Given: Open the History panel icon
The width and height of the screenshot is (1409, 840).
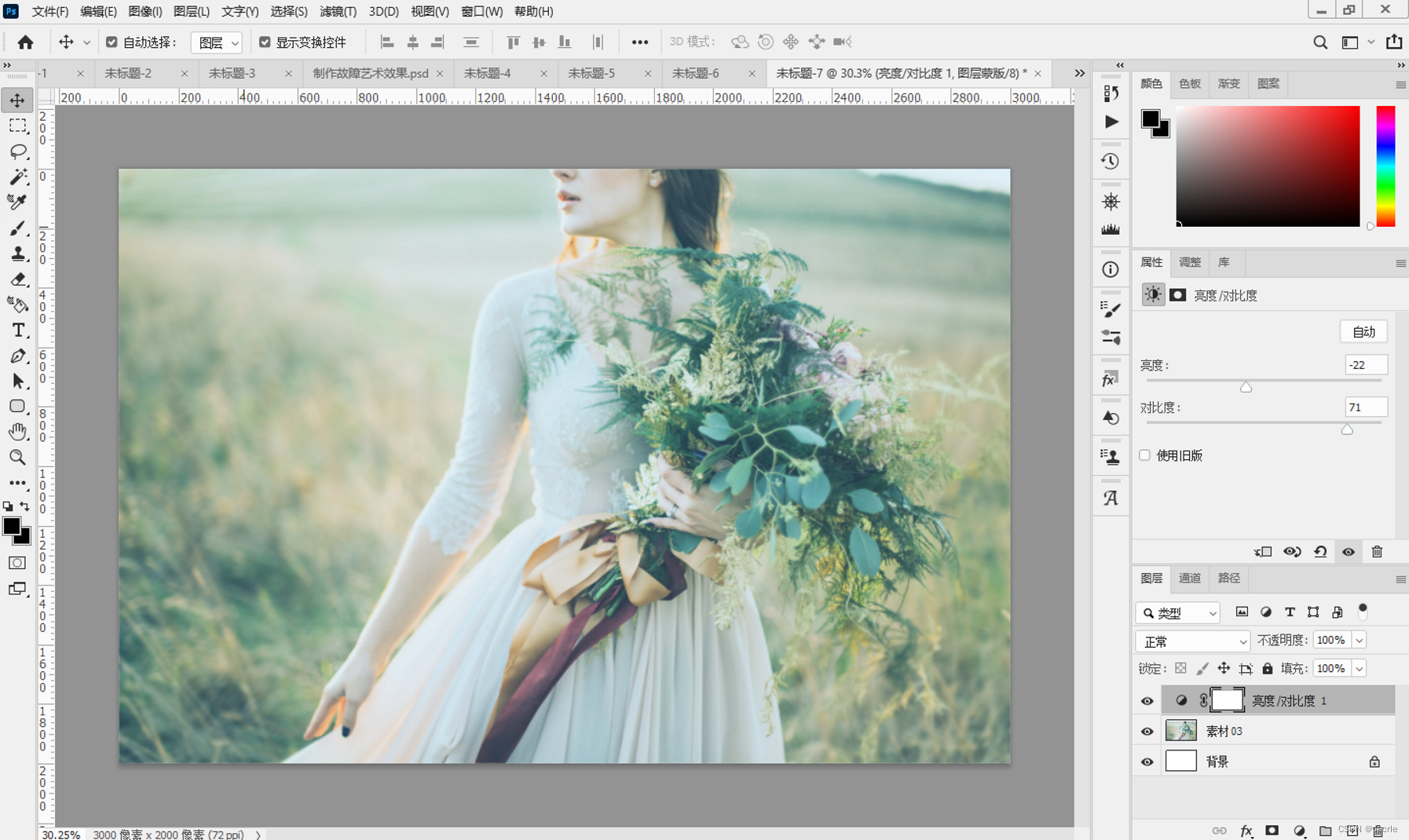Looking at the screenshot, I should coord(1111,161).
